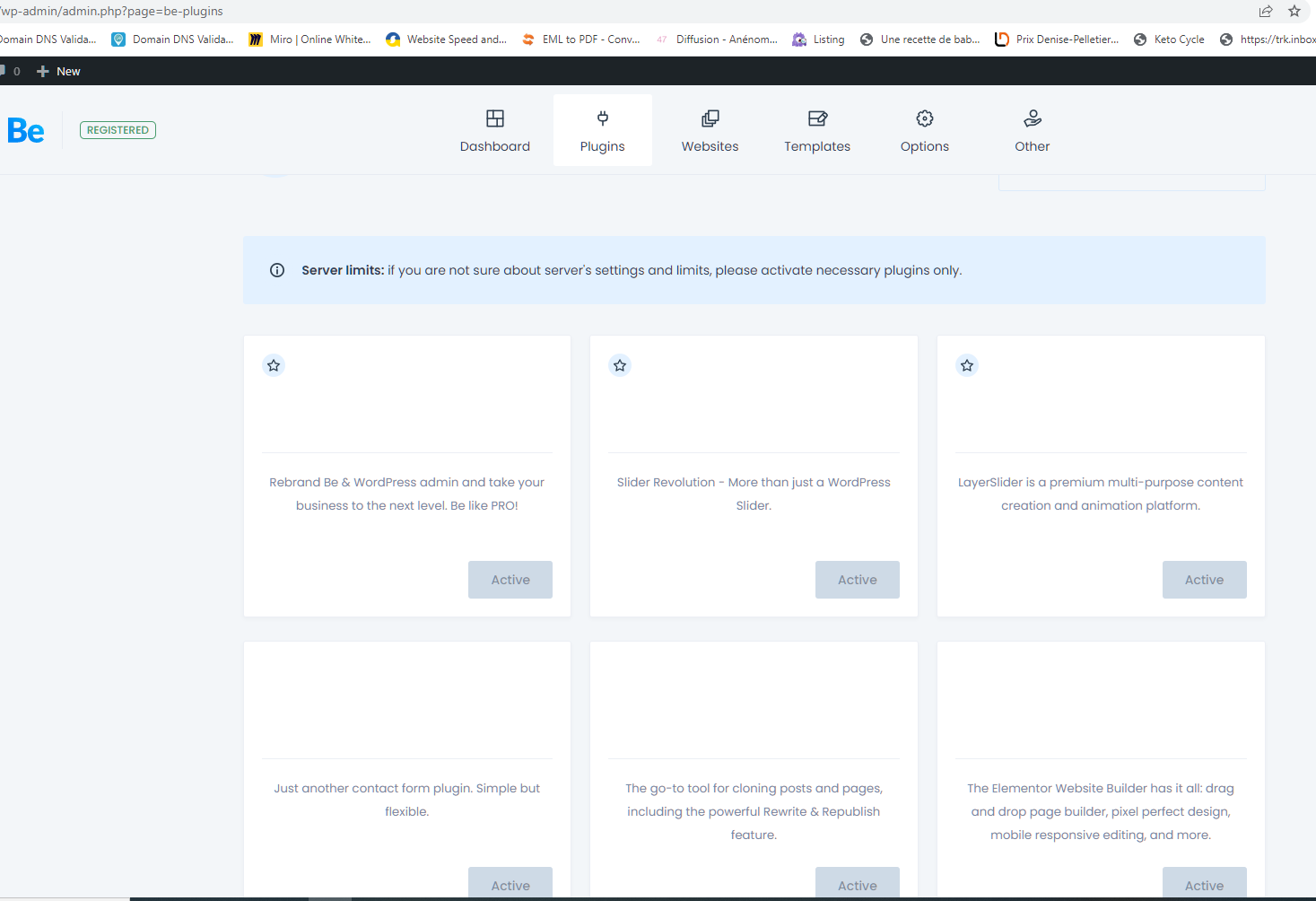
Task: Click the REGISTERED badge
Action: click(118, 130)
